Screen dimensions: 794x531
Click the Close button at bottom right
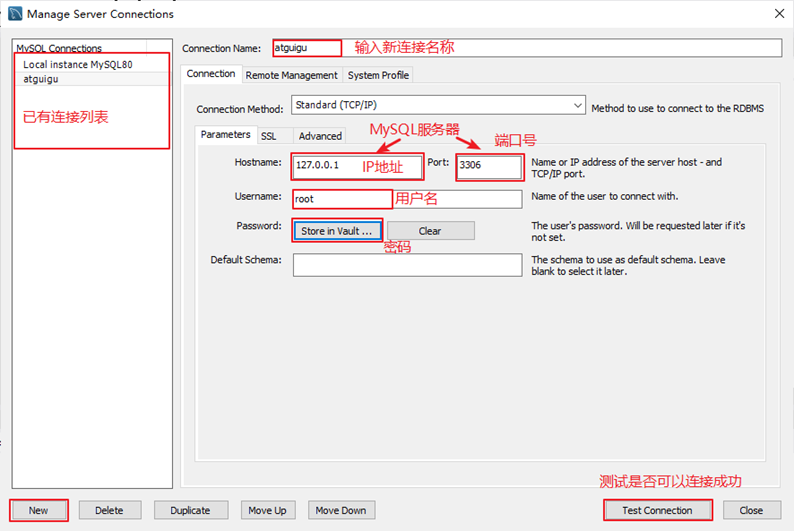pos(751,510)
